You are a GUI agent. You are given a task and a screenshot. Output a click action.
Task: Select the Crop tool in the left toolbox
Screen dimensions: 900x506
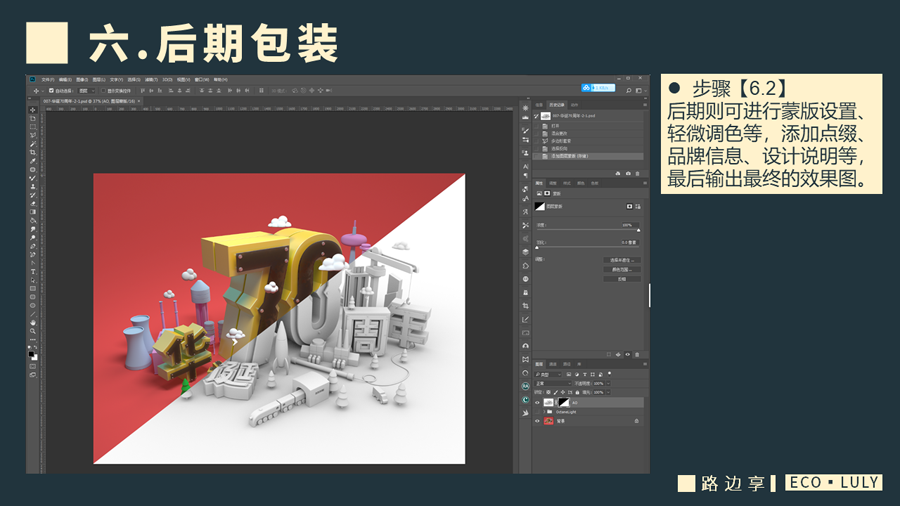[x=33, y=152]
